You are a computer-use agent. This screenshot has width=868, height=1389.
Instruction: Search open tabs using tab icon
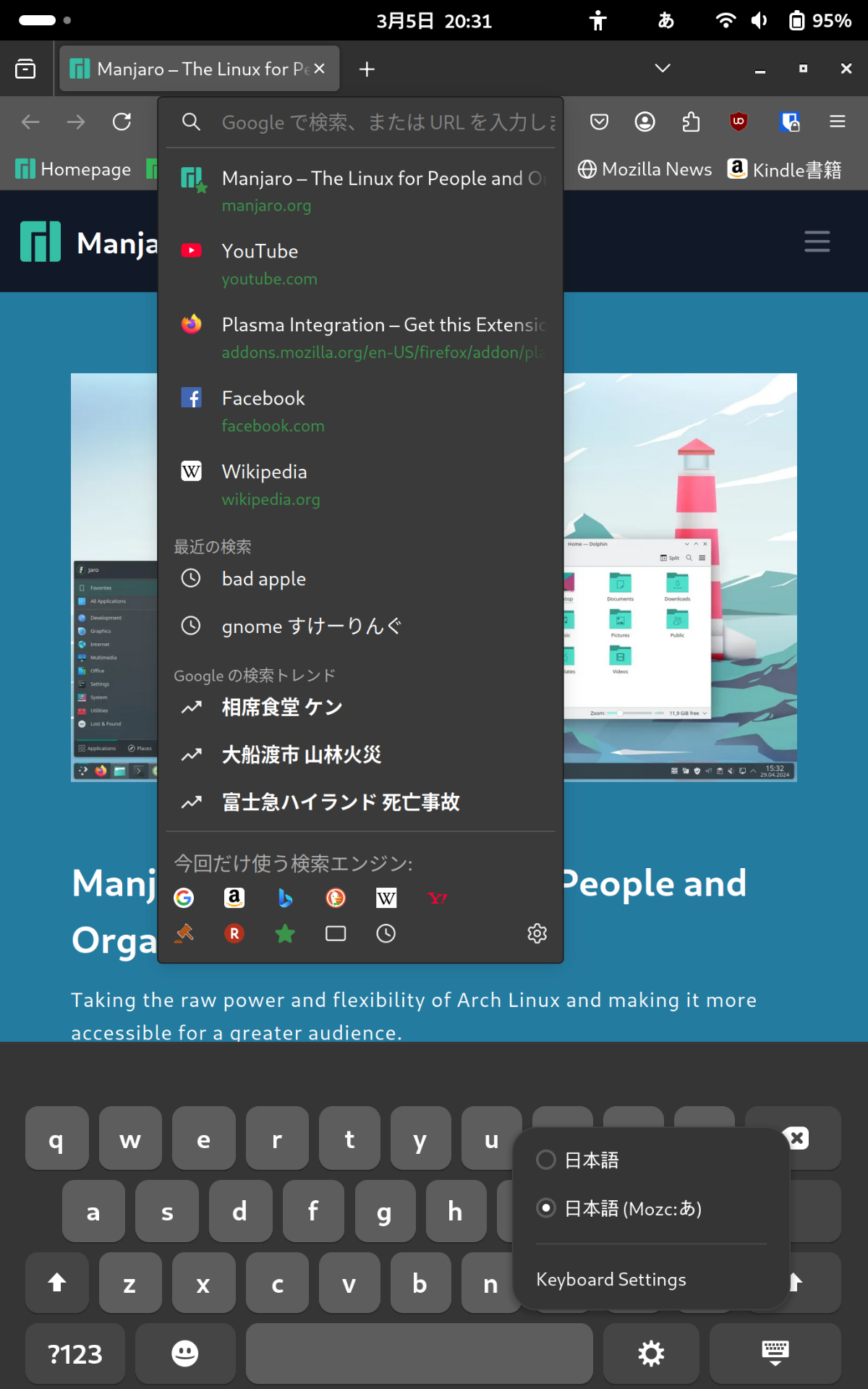[x=336, y=933]
